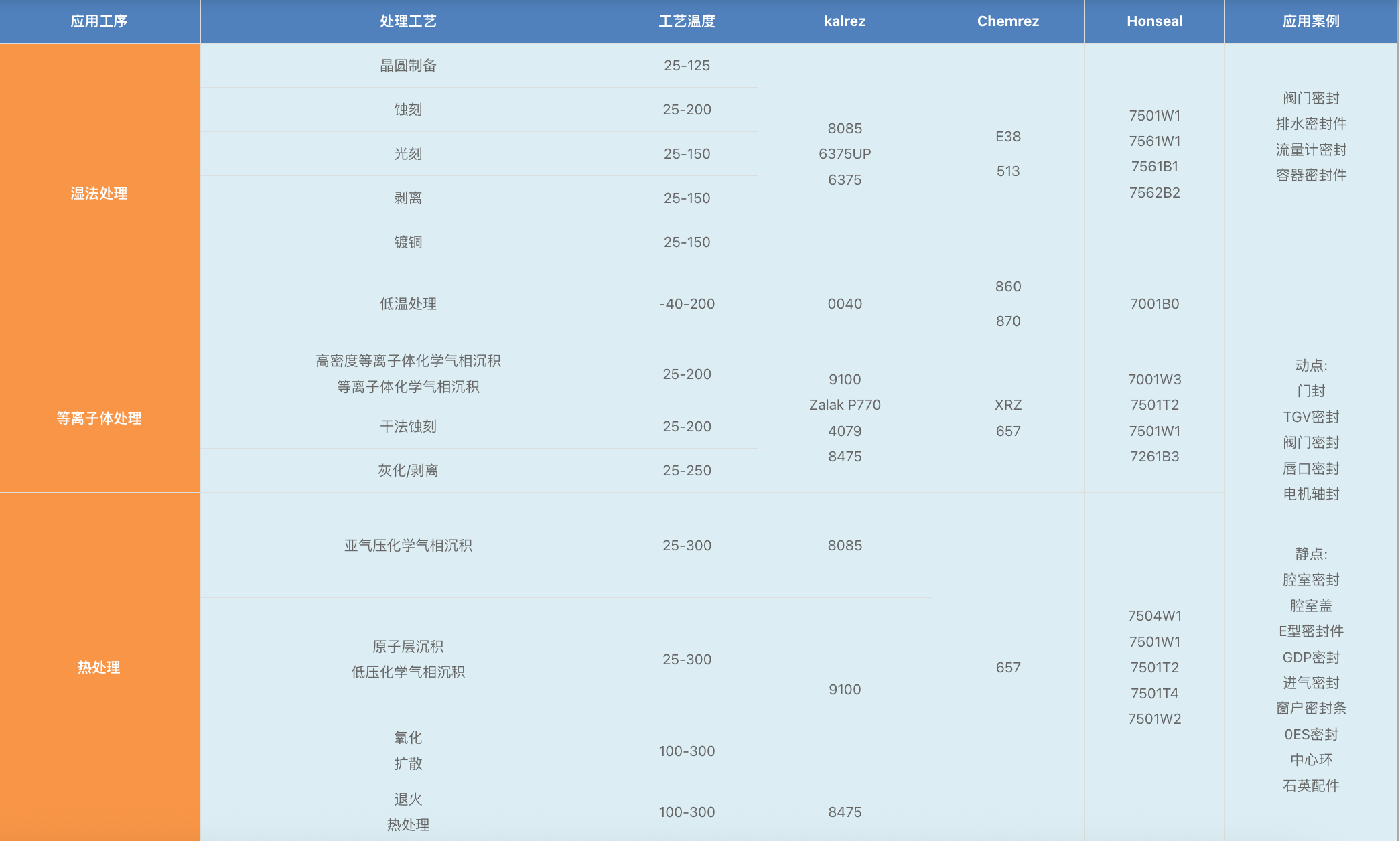Click the 干法蚀刻 process cell
Screen dimensions: 1400x841
(x=408, y=427)
